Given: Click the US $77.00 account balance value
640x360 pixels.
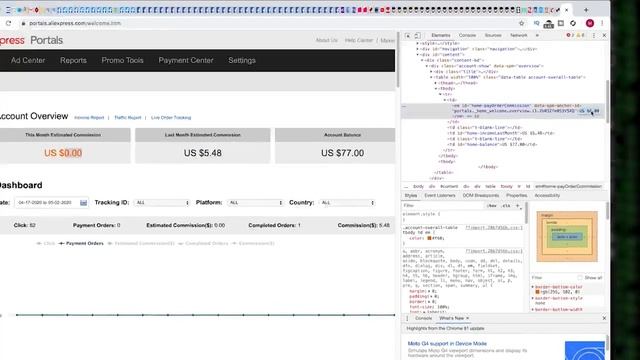Looking at the screenshot, I should point(342,153).
